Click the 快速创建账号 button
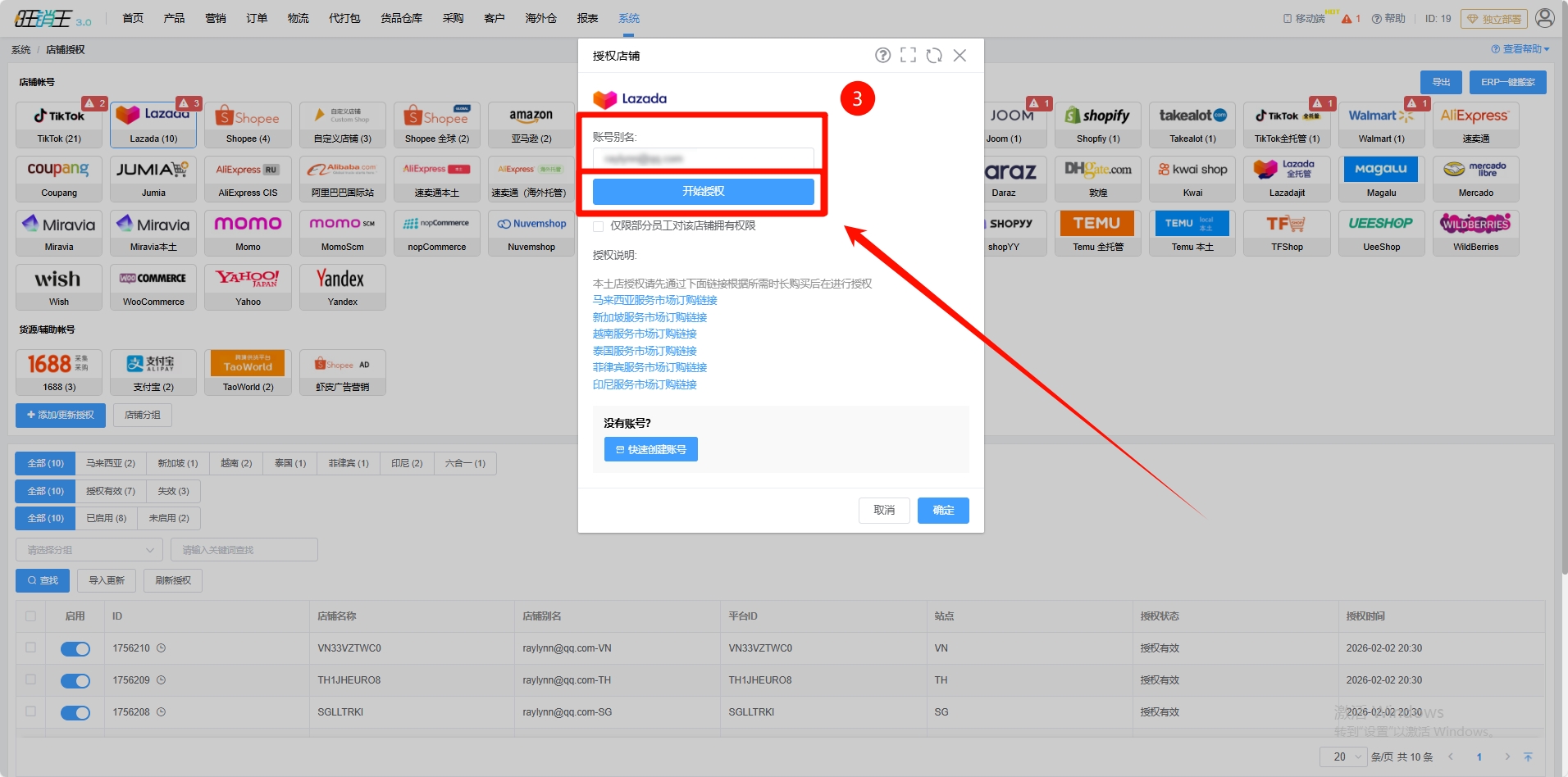This screenshot has width=1568, height=777. click(651, 450)
